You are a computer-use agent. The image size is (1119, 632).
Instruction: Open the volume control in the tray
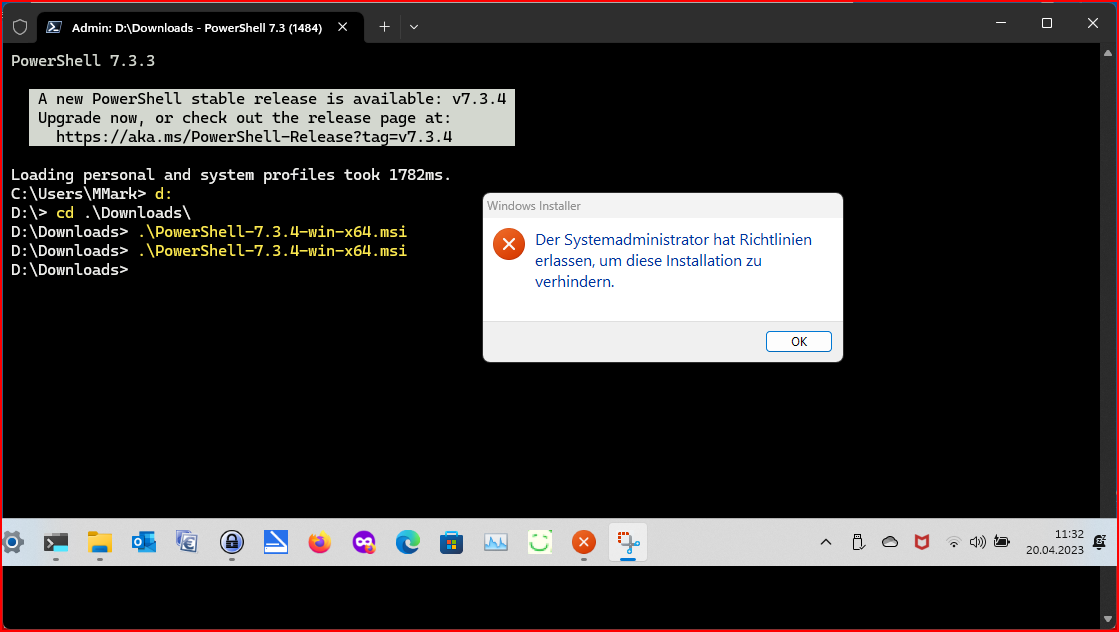[978, 542]
